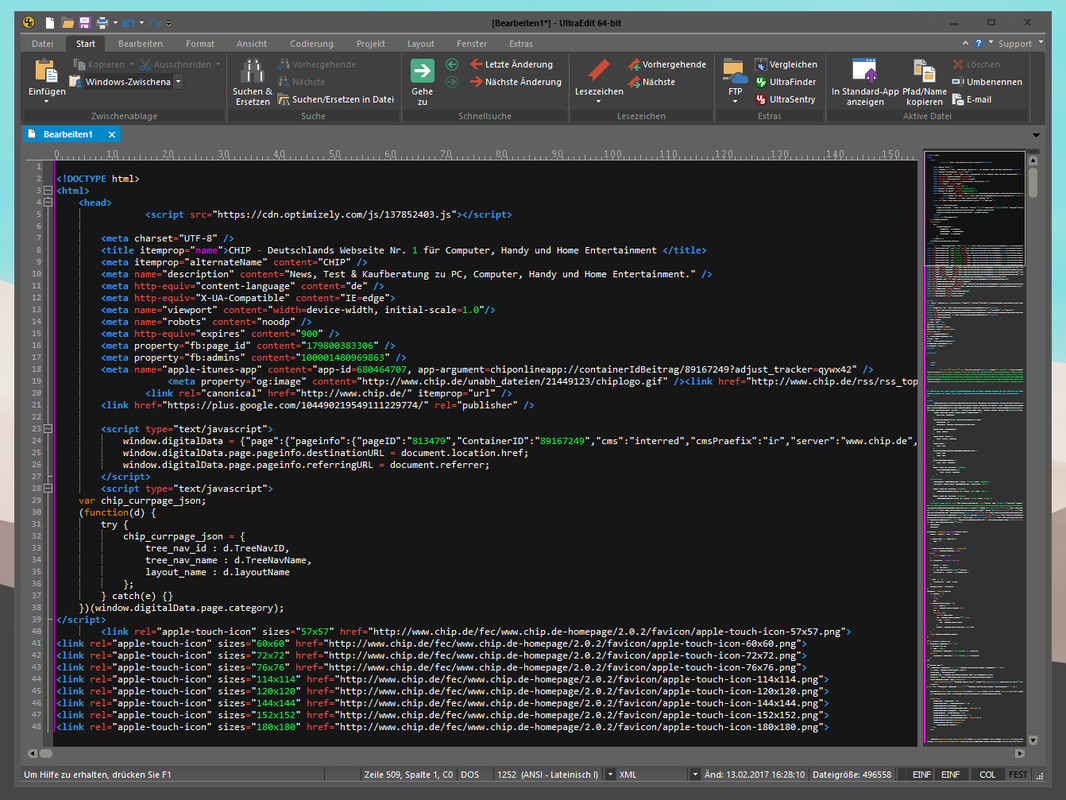Jump to Letzte Änderung
This screenshot has height=800, width=1066.
511,65
